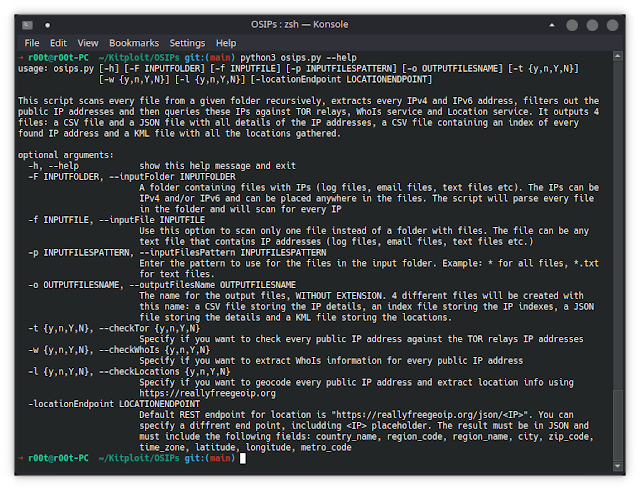Click the 'time_zone, latitude, longitude, metro_code' line
The image size is (640, 490).
pyautogui.click(x=245, y=447)
